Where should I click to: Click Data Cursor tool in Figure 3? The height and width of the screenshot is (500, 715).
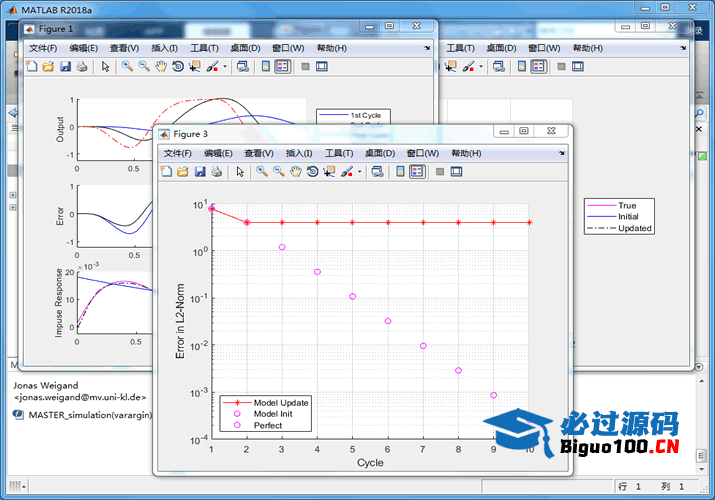pyautogui.click(x=329, y=172)
